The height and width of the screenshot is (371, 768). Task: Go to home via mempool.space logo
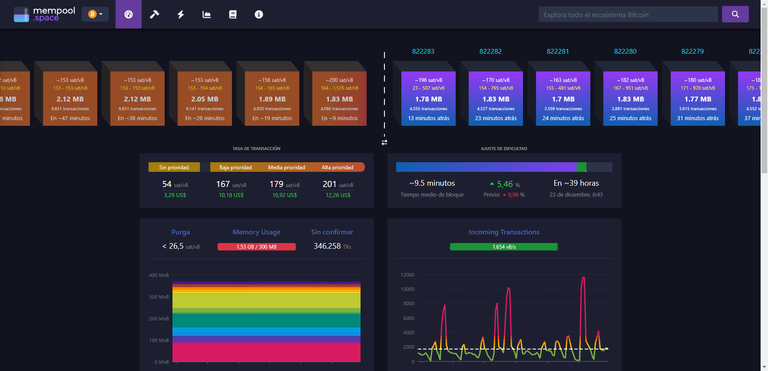point(45,14)
